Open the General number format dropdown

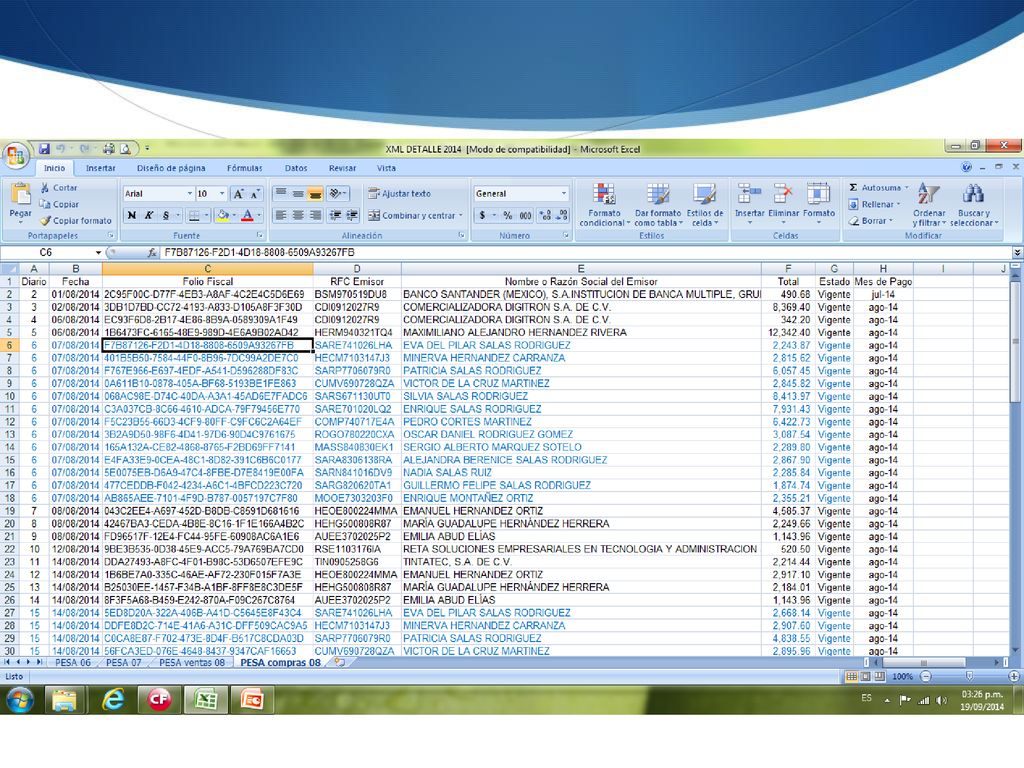coord(564,194)
